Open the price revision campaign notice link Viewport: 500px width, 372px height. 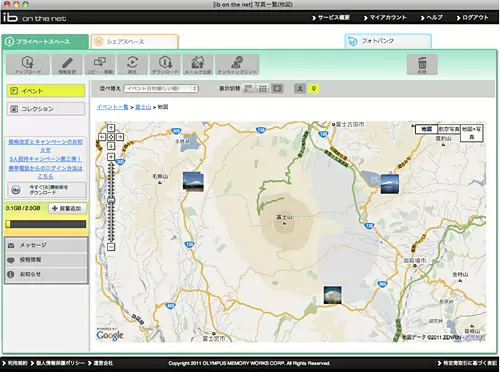click(x=46, y=146)
